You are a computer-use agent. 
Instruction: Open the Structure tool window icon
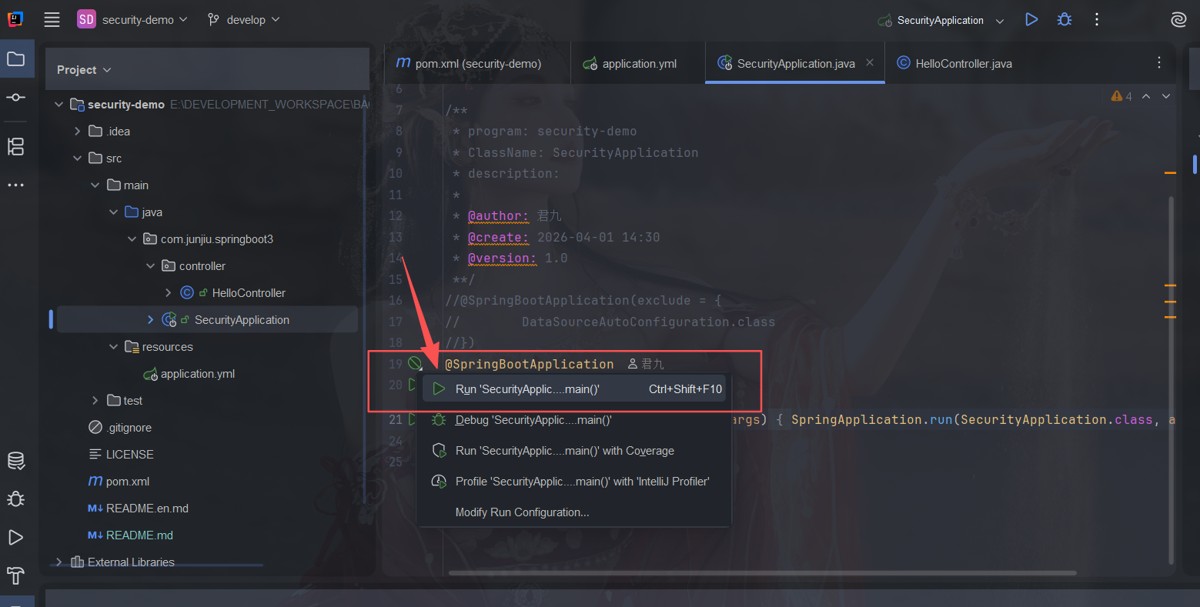pyautogui.click(x=16, y=147)
